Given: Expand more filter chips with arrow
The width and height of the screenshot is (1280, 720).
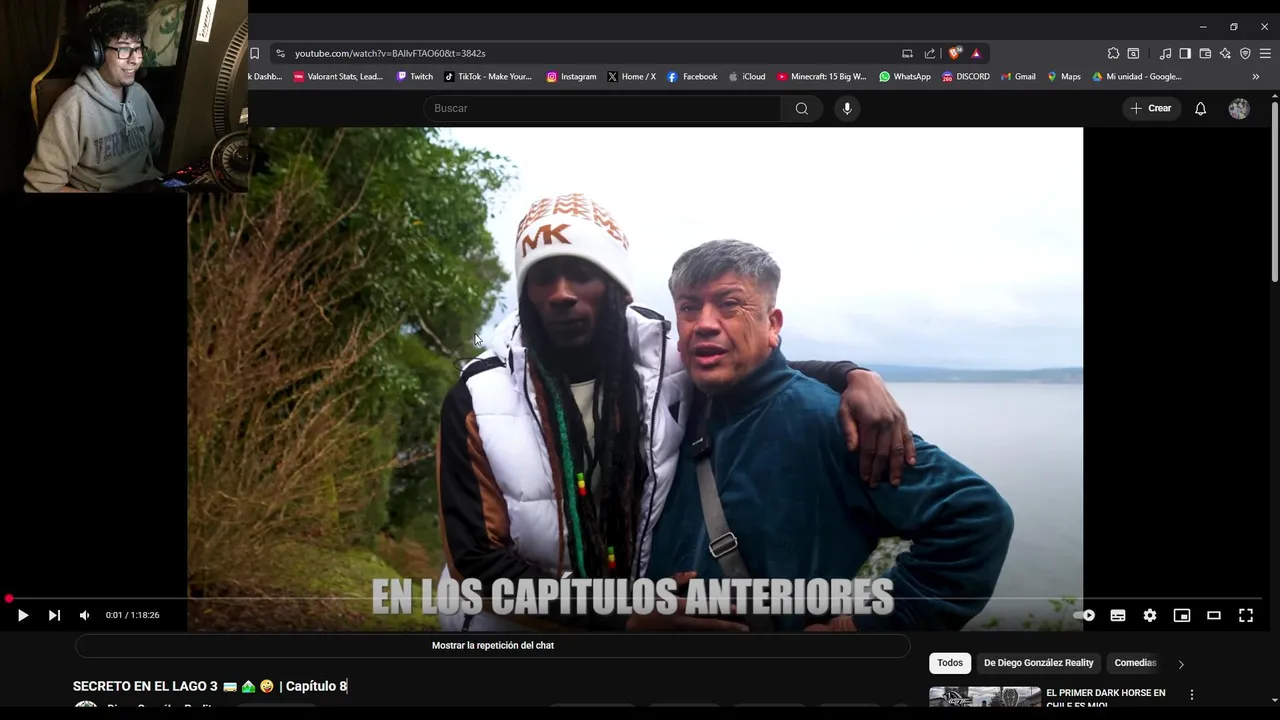Looking at the screenshot, I should coord(1181,664).
